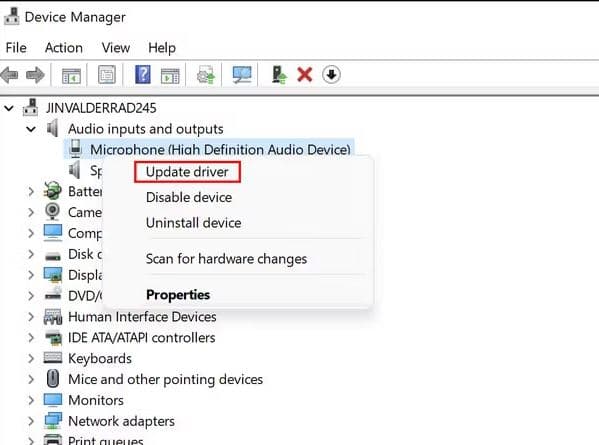Click the Cameras webcam icon
599x445 pixels.
(x=52, y=211)
